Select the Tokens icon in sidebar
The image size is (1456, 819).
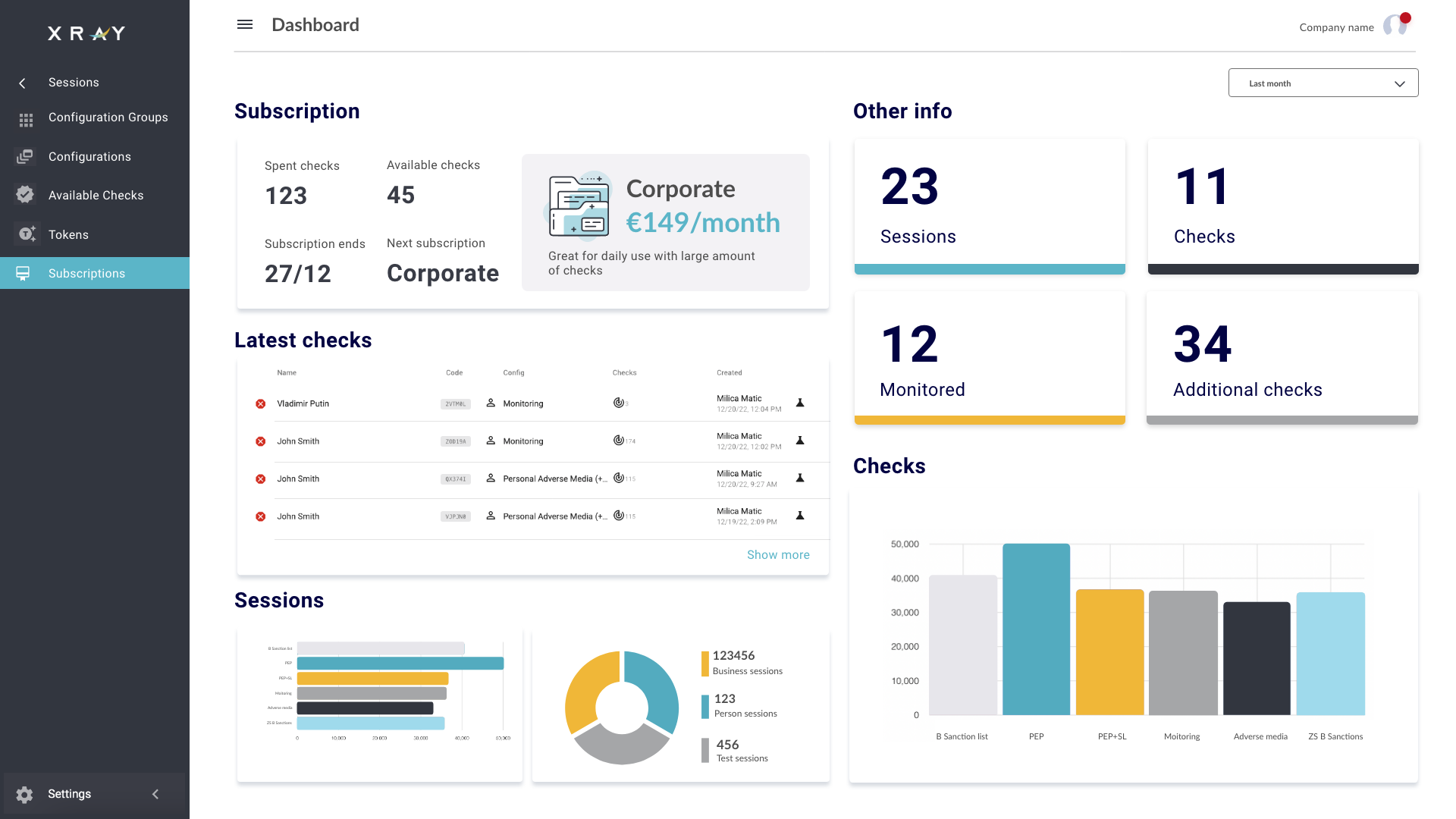pos(25,234)
